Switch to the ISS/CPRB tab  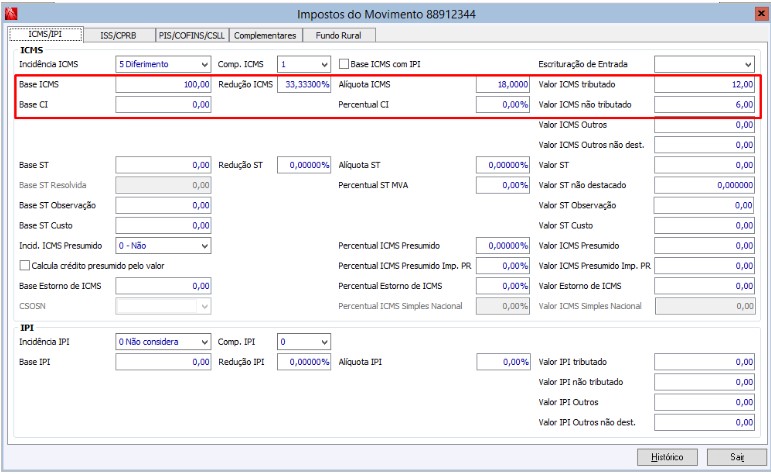pos(119,35)
